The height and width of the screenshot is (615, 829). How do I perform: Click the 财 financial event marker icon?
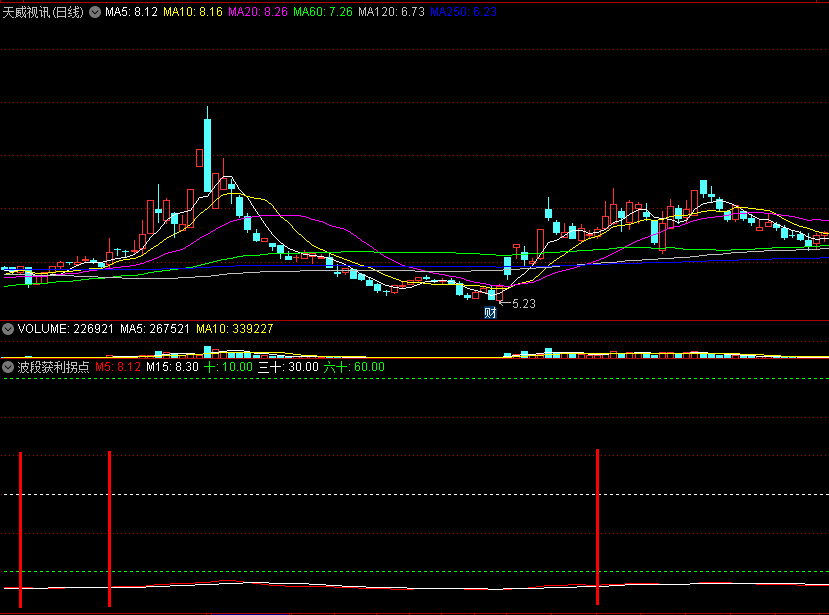click(490, 313)
